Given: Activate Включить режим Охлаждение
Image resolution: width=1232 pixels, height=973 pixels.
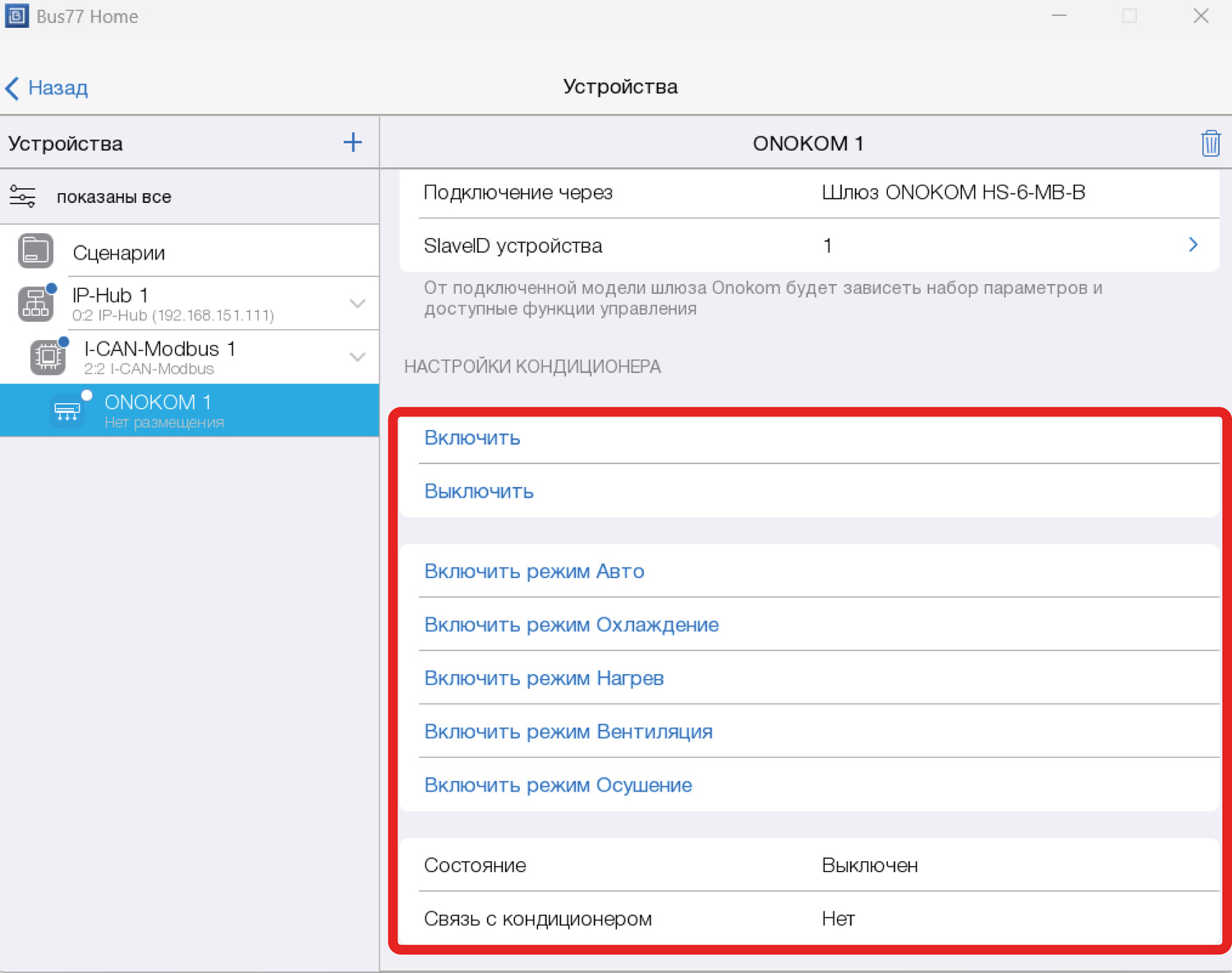Looking at the screenshot, I should click(x=571, y=625).
